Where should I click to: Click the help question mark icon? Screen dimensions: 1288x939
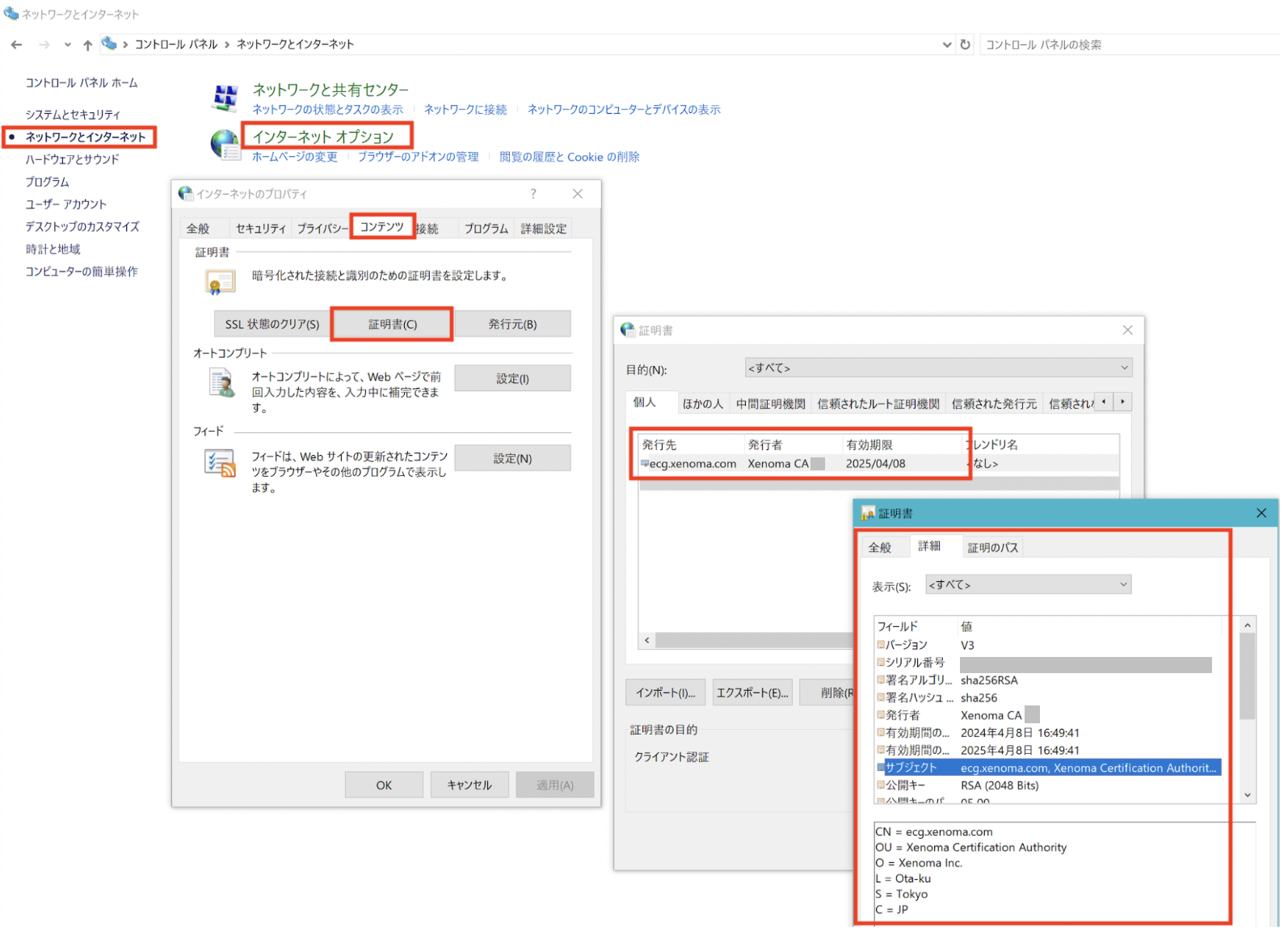pos(533,194)
